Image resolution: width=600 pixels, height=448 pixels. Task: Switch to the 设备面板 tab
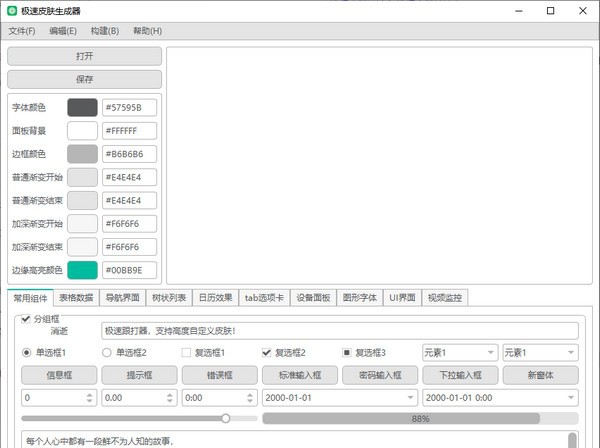[x=313, y=298]
